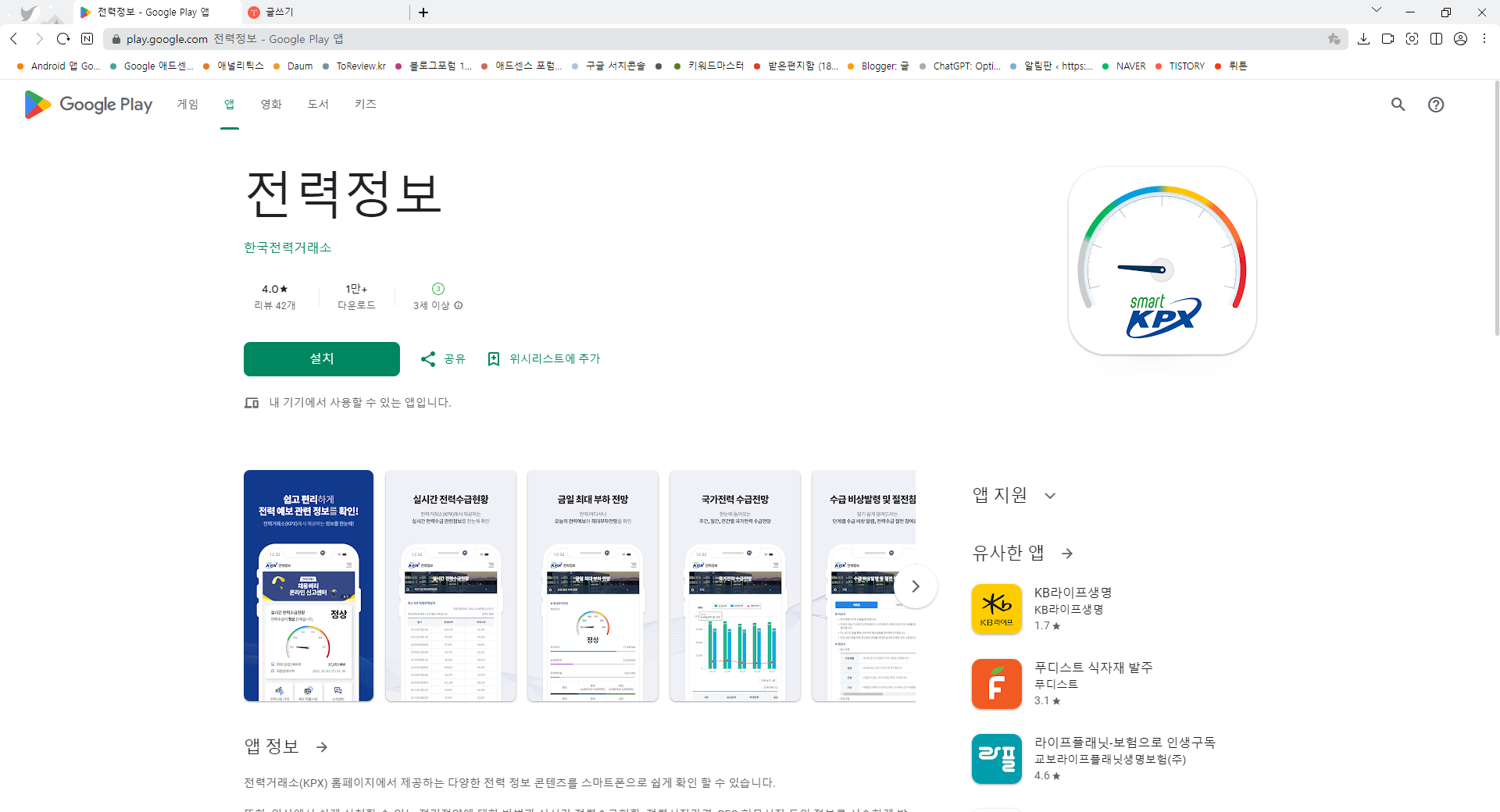Expand the 앱 지원 section chevron
1500x812 pixels.
1051,495
